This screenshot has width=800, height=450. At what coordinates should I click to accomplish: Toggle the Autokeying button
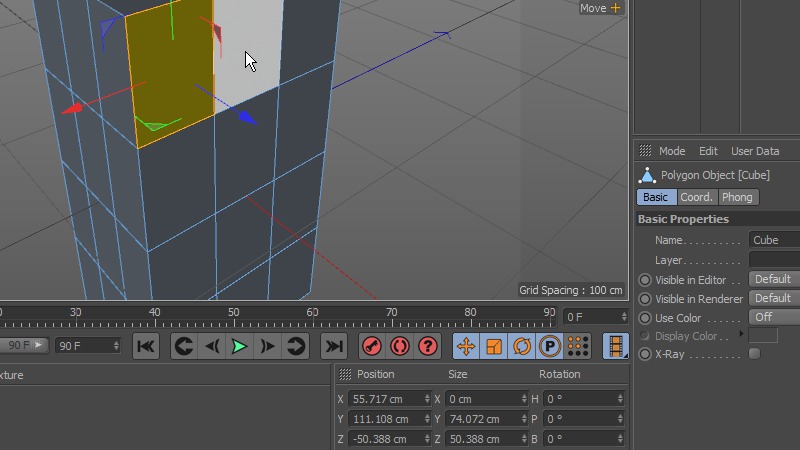pos(400,346)
